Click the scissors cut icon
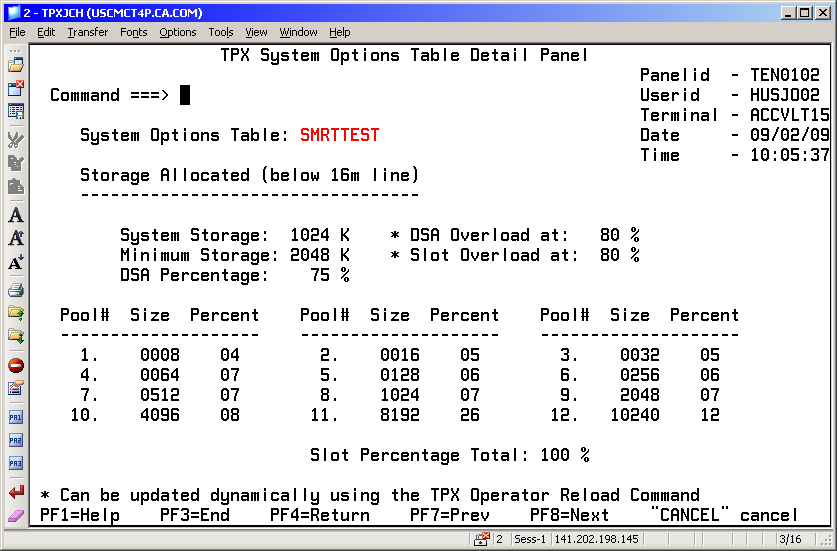837x551 pixels. 16,139
